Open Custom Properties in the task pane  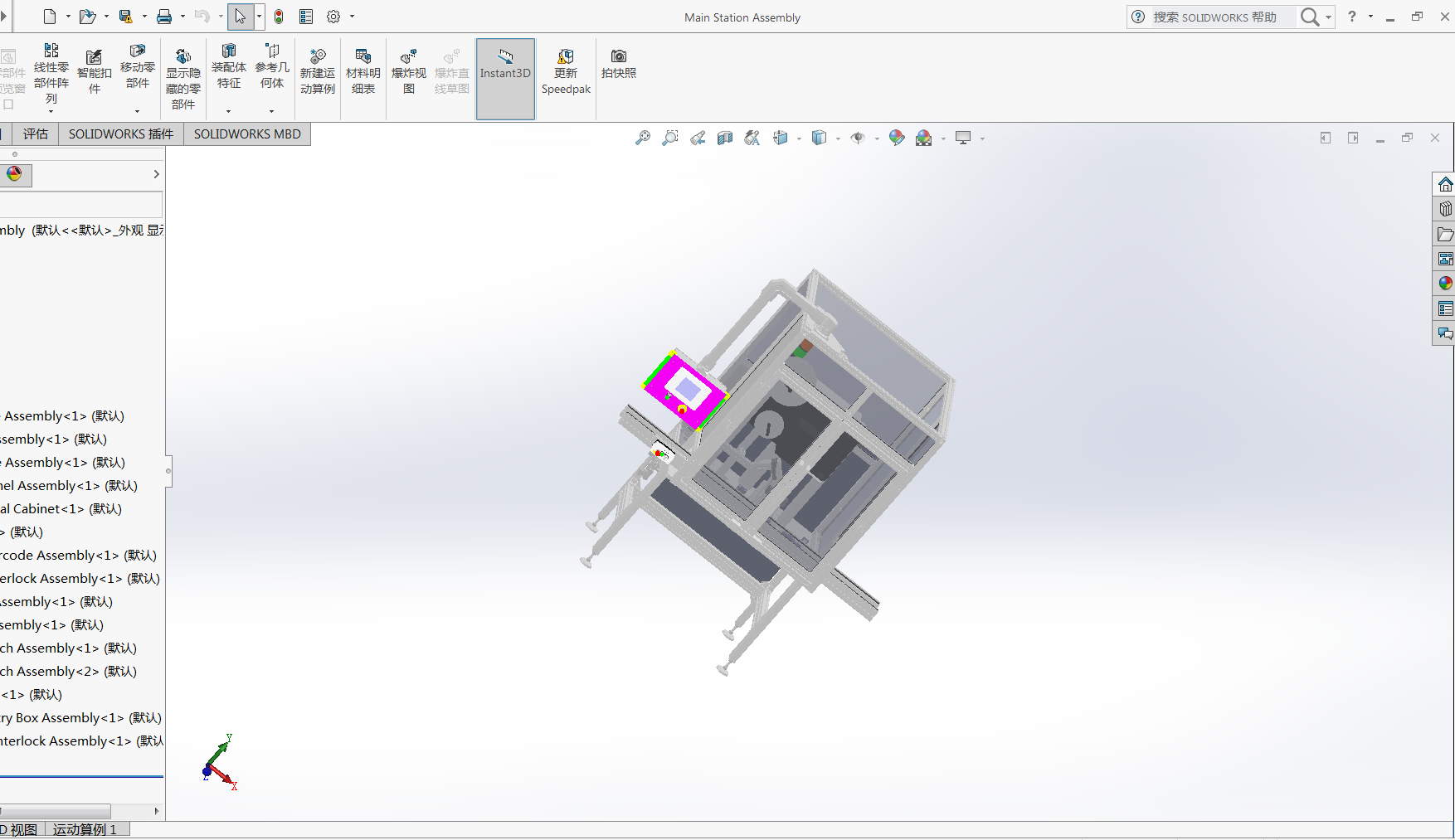point(1445,308)
